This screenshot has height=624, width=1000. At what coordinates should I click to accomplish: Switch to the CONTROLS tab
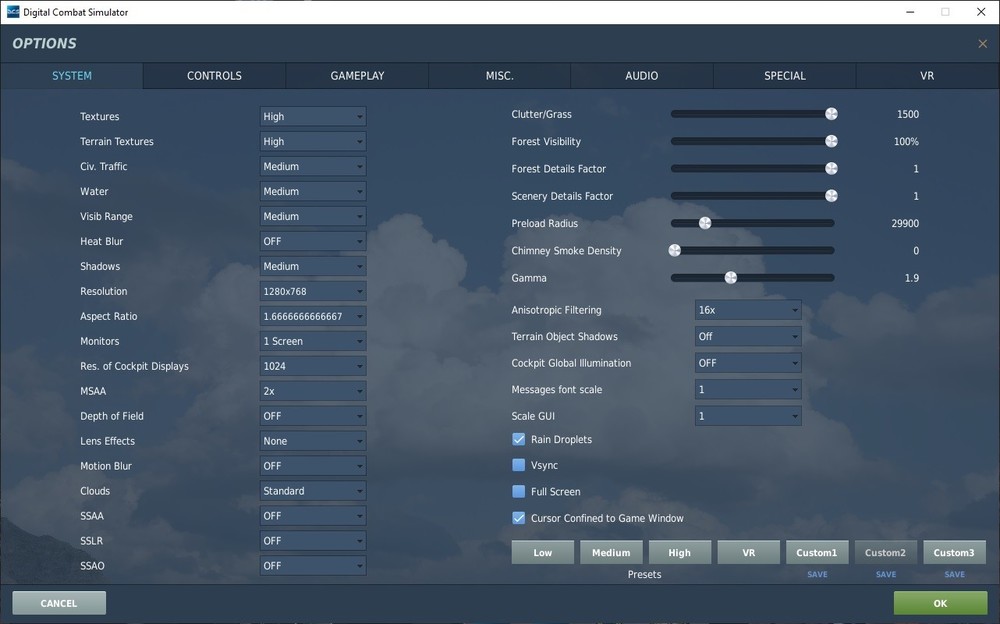213,75
